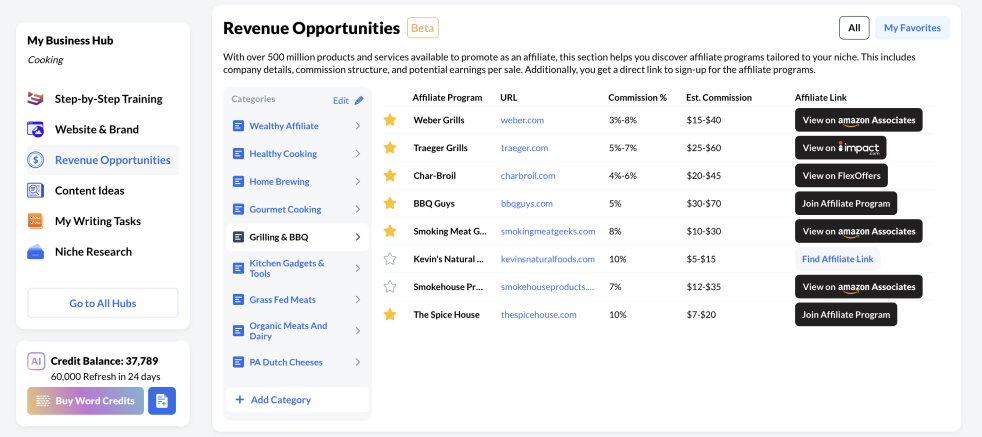Expand Organic Meats And Dairy chevron
Image resolution: width=982 pixels, height=437 pixels.
[358, 331]
